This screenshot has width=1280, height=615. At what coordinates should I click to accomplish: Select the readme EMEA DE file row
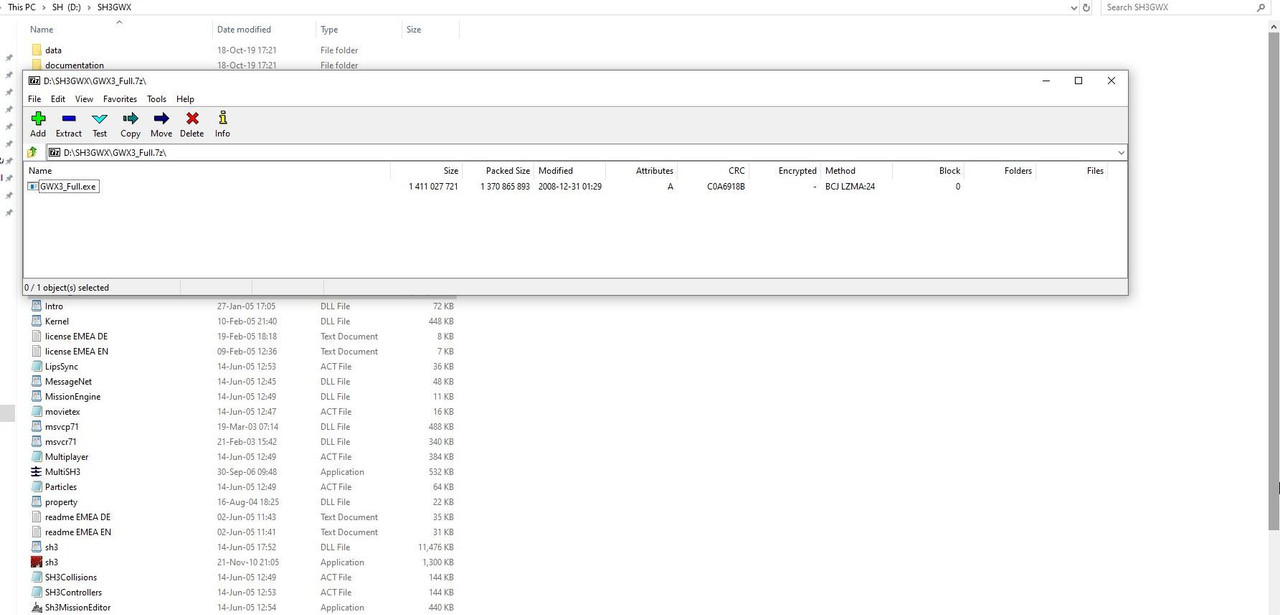244,517
